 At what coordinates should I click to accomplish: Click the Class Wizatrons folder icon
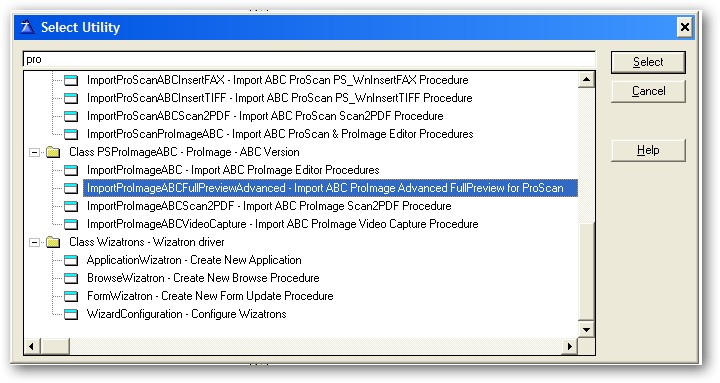click(x=53, y=242)
